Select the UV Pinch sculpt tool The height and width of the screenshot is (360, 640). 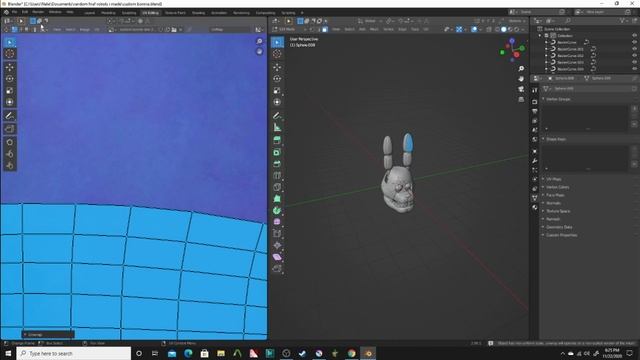[x=10, y=165]
